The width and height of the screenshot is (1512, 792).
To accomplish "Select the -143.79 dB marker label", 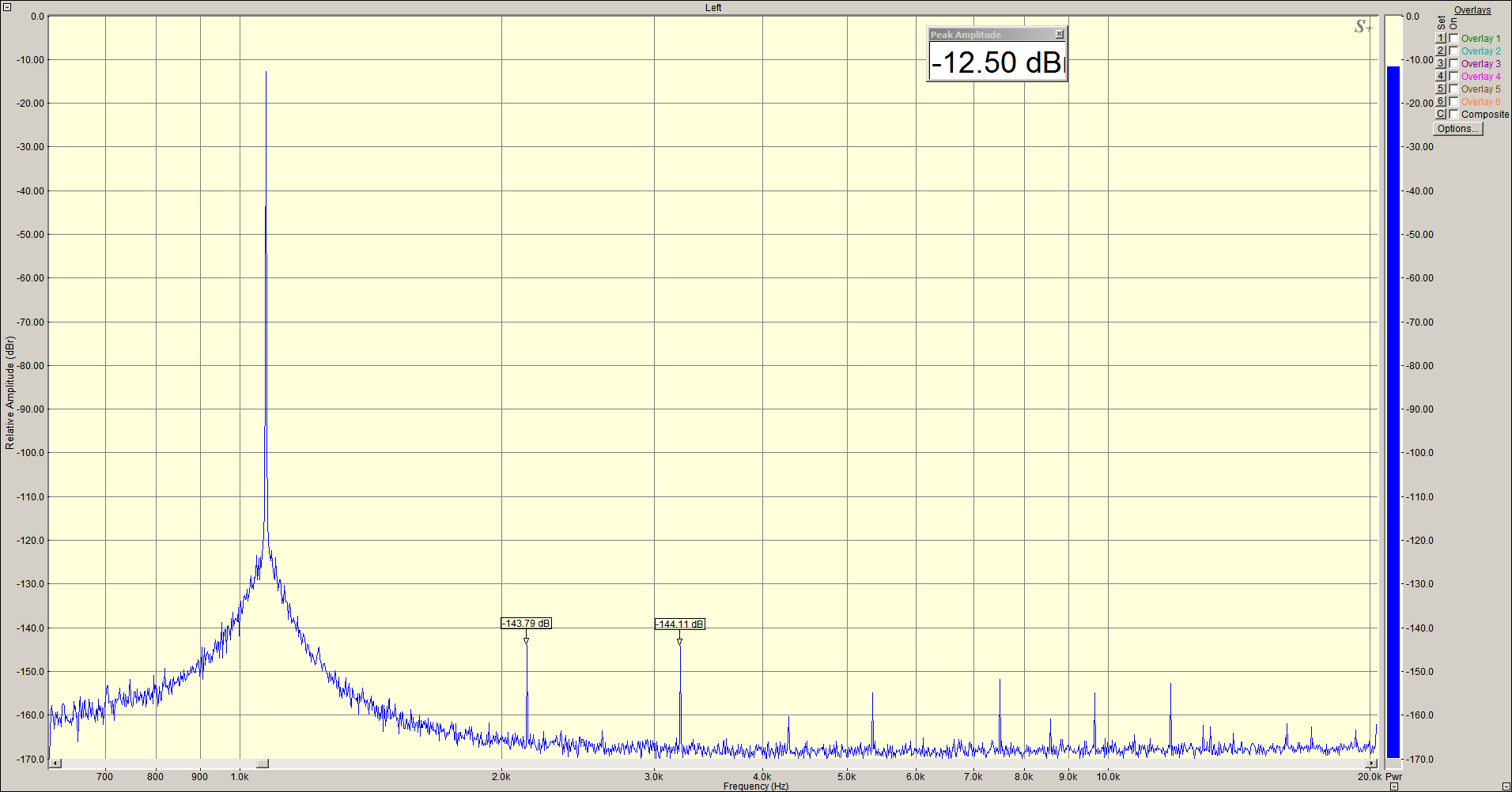I will click(526, 624).
